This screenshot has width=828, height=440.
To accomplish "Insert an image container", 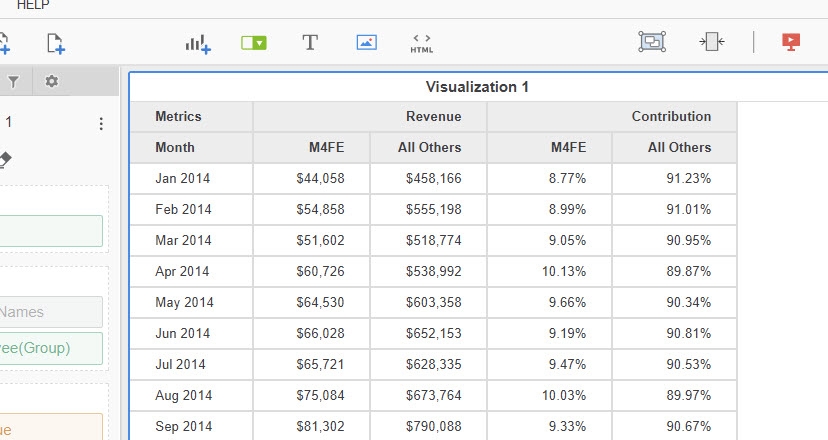I will click(366, 43).
